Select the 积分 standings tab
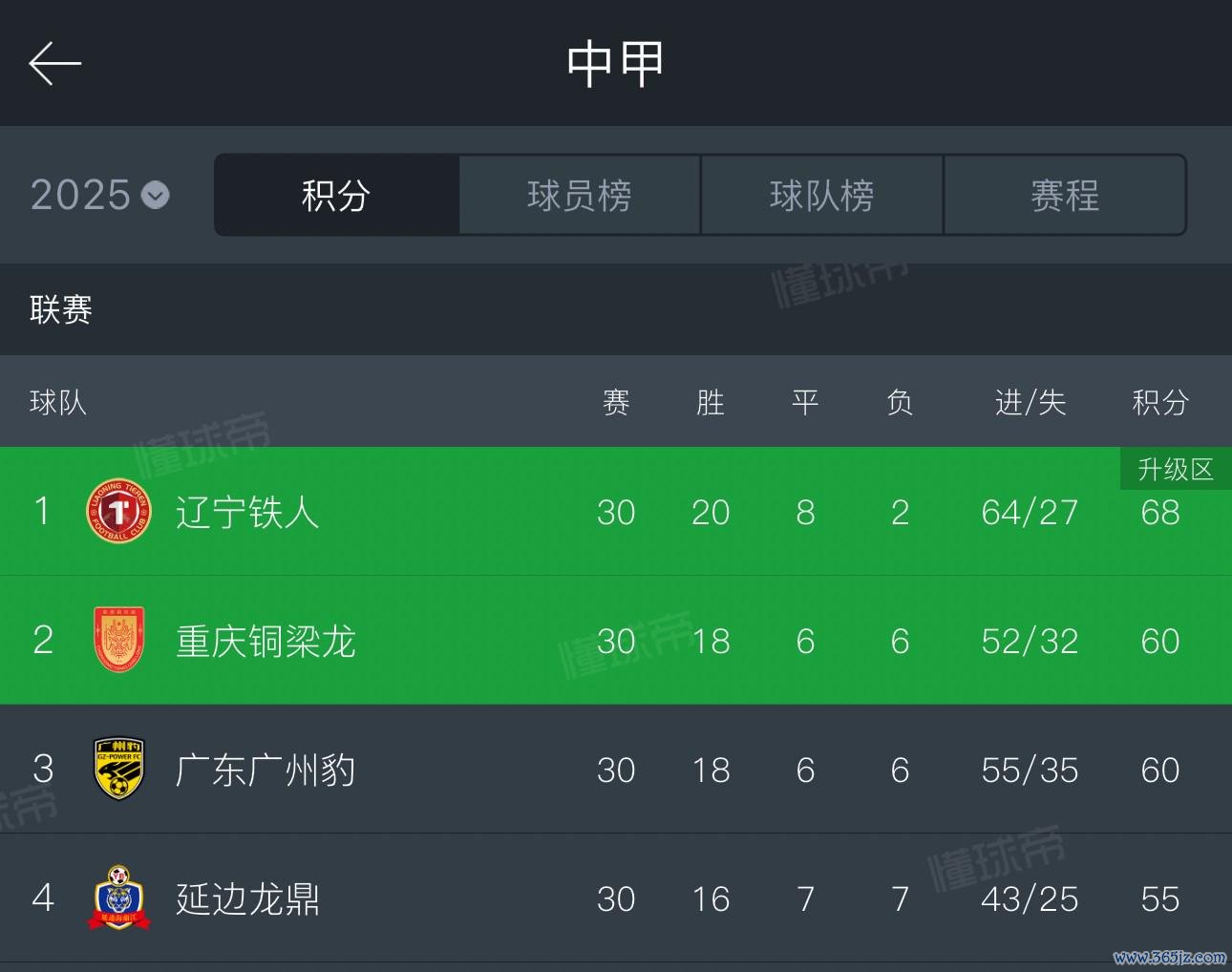The width and height of the screenshot is (1232, 972). (x=336, y=196)
